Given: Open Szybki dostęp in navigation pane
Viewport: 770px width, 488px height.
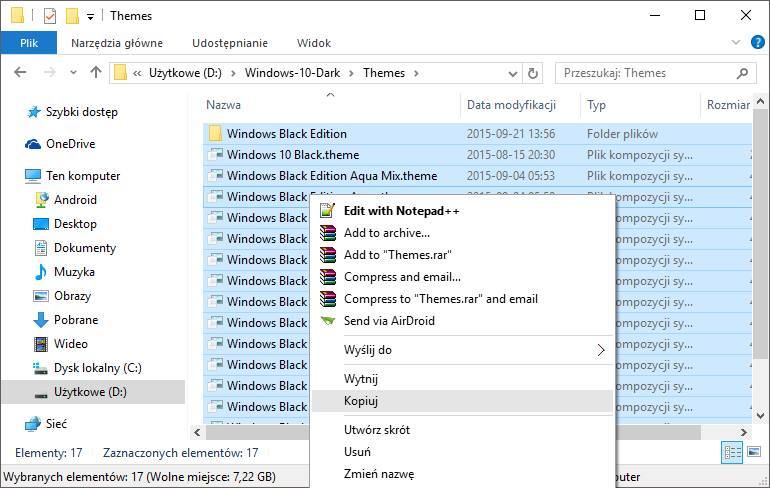Looking at the screenshot, I should [82, 112].
